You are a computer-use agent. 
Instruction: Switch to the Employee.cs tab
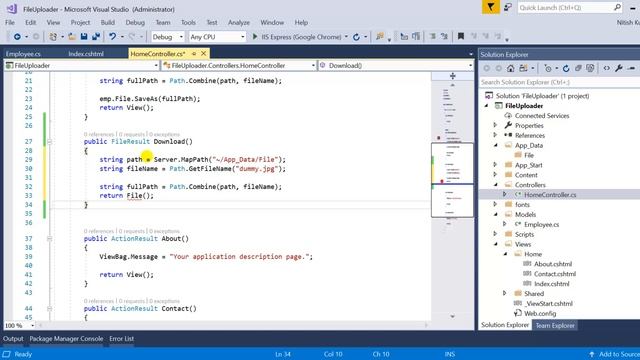(x=23, y=54)
